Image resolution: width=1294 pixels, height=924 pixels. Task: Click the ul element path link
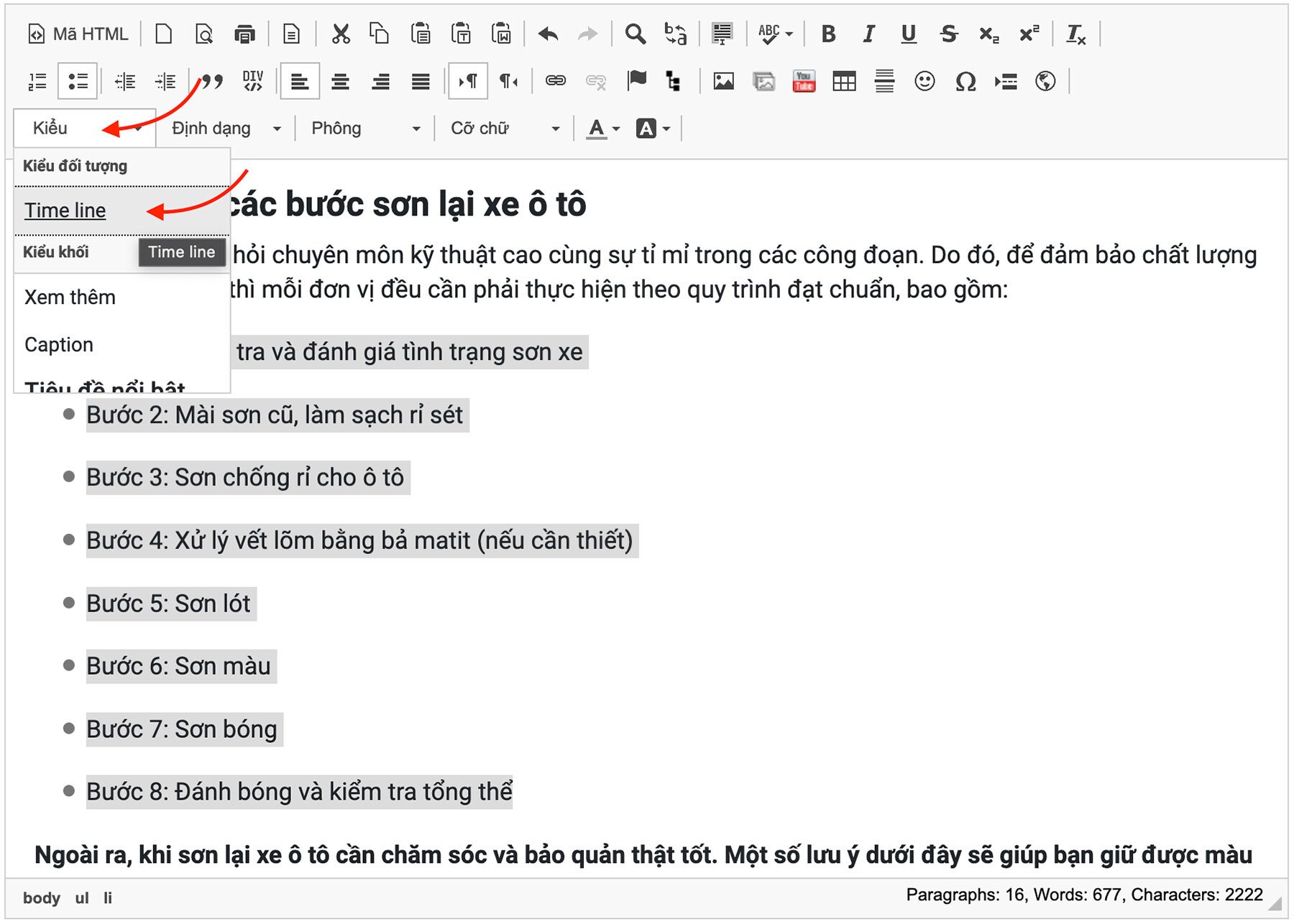coord(82,897)
